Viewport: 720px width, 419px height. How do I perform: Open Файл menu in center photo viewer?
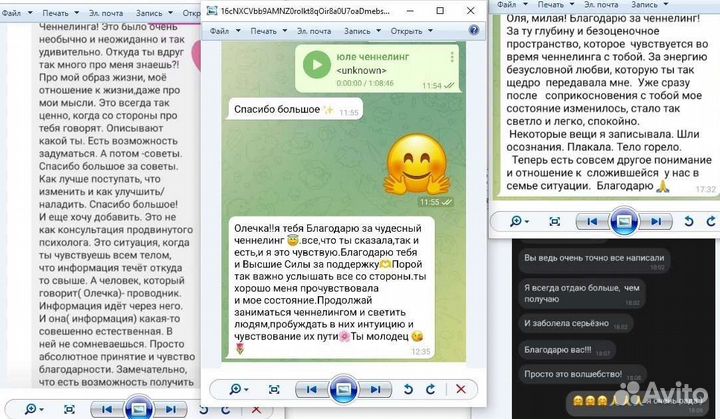pyautogui.click(x=219, y=31)
